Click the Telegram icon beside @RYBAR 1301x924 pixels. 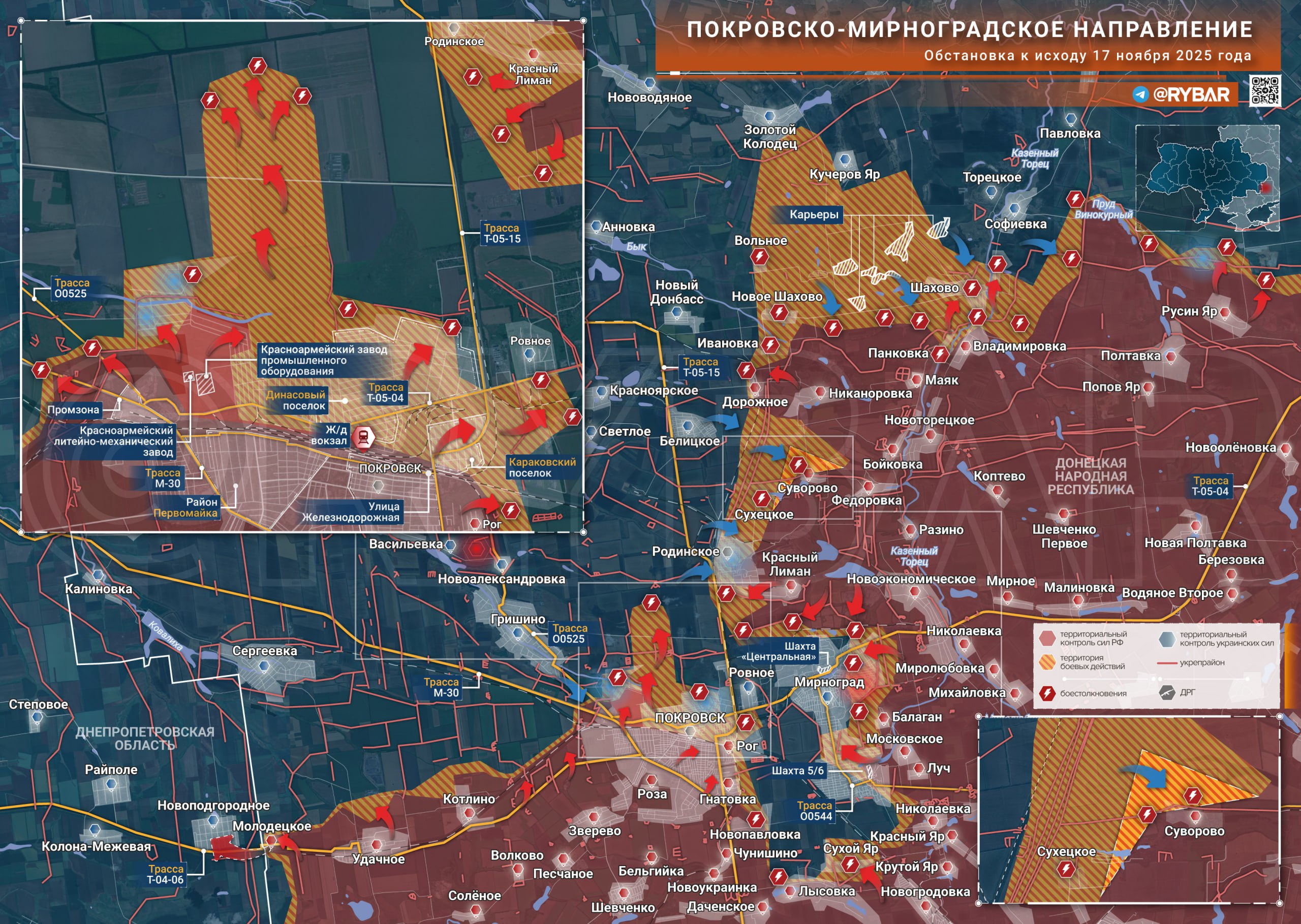pyautogui.click(x=1140, y=94)
